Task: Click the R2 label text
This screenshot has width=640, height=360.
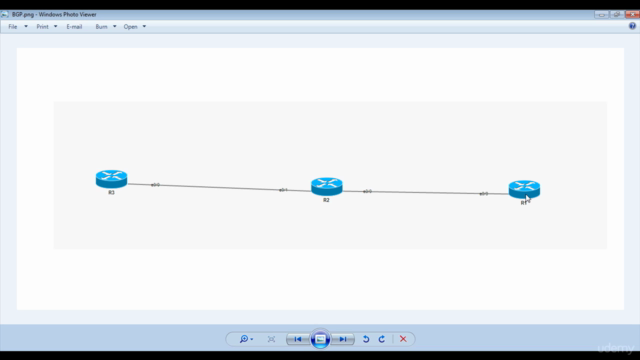Action: tap(326, 200)
